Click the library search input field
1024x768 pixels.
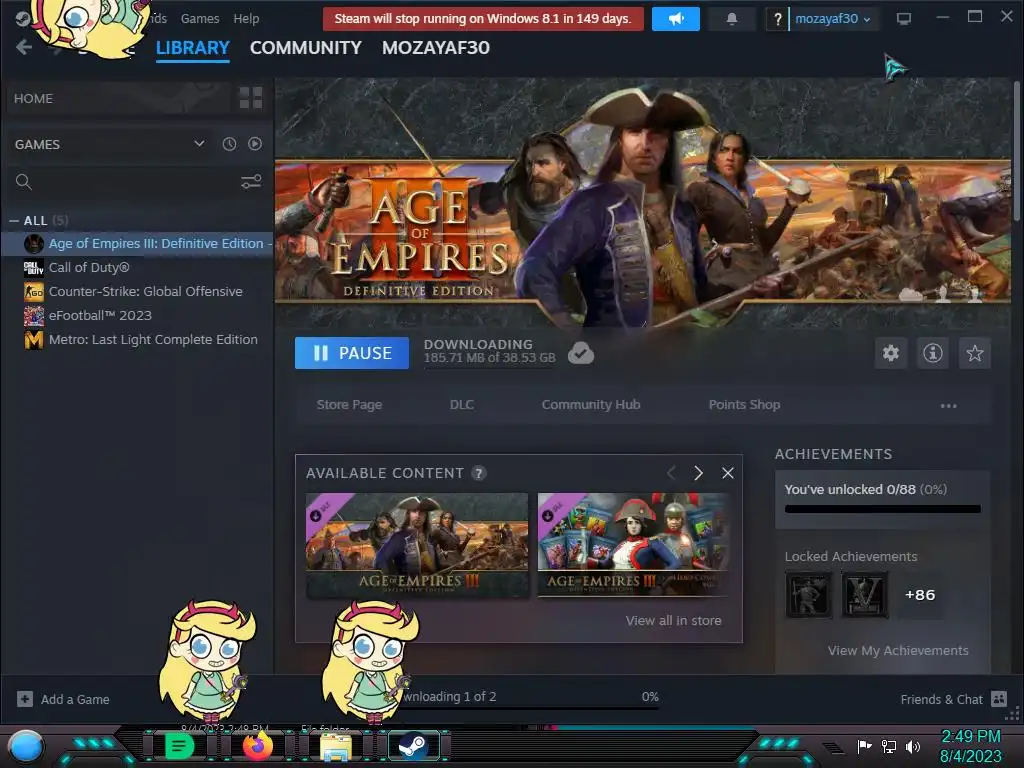pos(135,182)
